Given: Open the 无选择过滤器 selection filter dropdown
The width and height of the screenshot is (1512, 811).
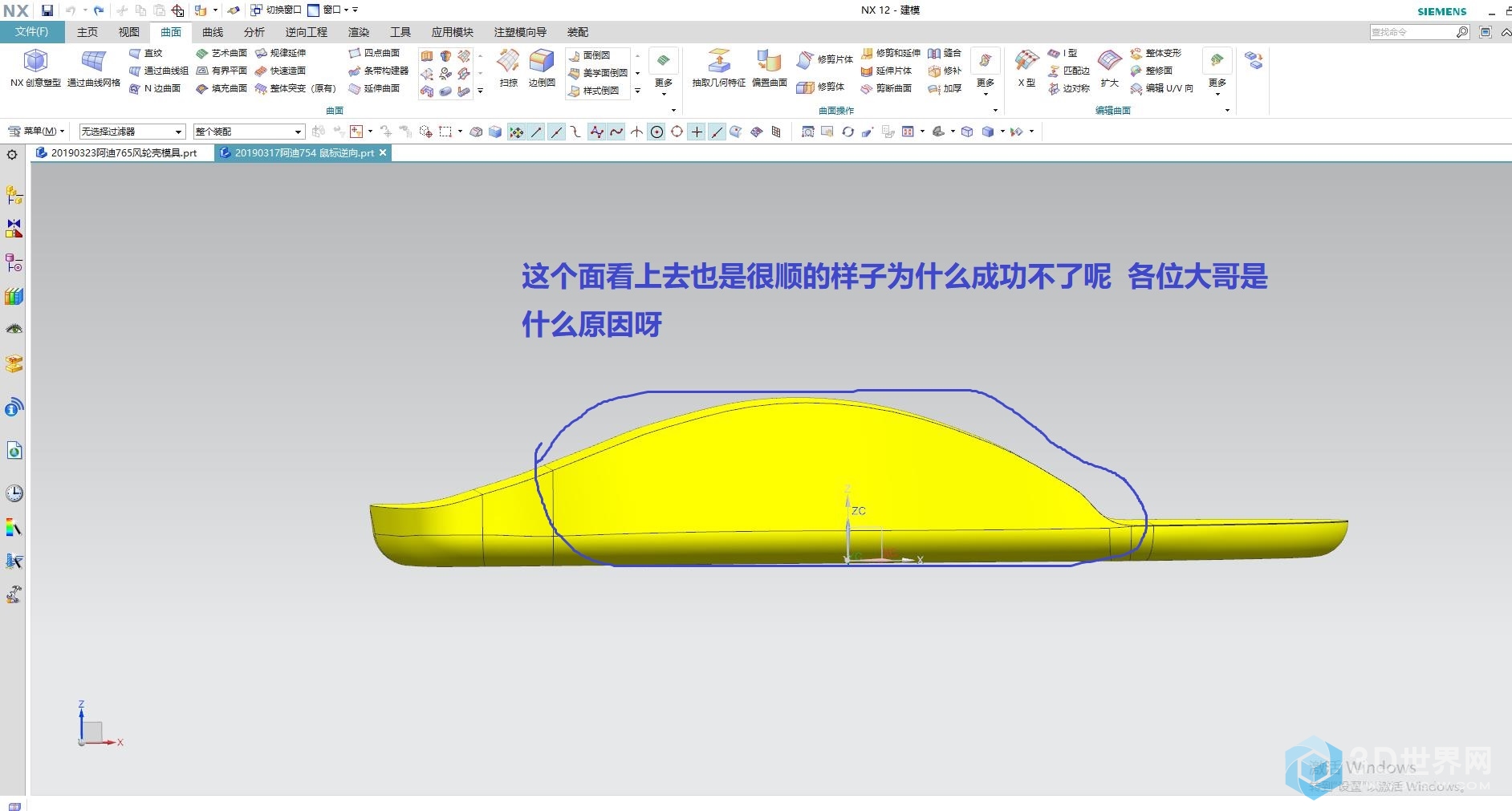Looking at the screenshot, I should [x=132, y=132].
